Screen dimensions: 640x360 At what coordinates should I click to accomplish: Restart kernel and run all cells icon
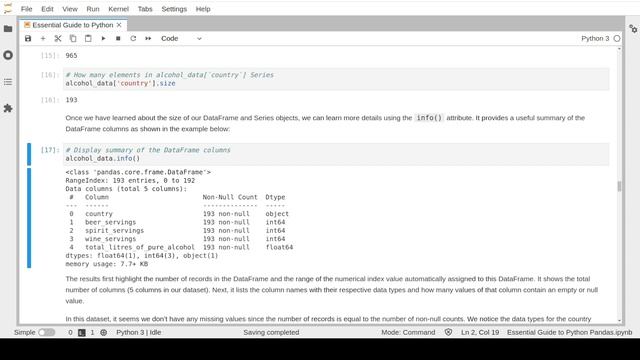pos(148,38)
